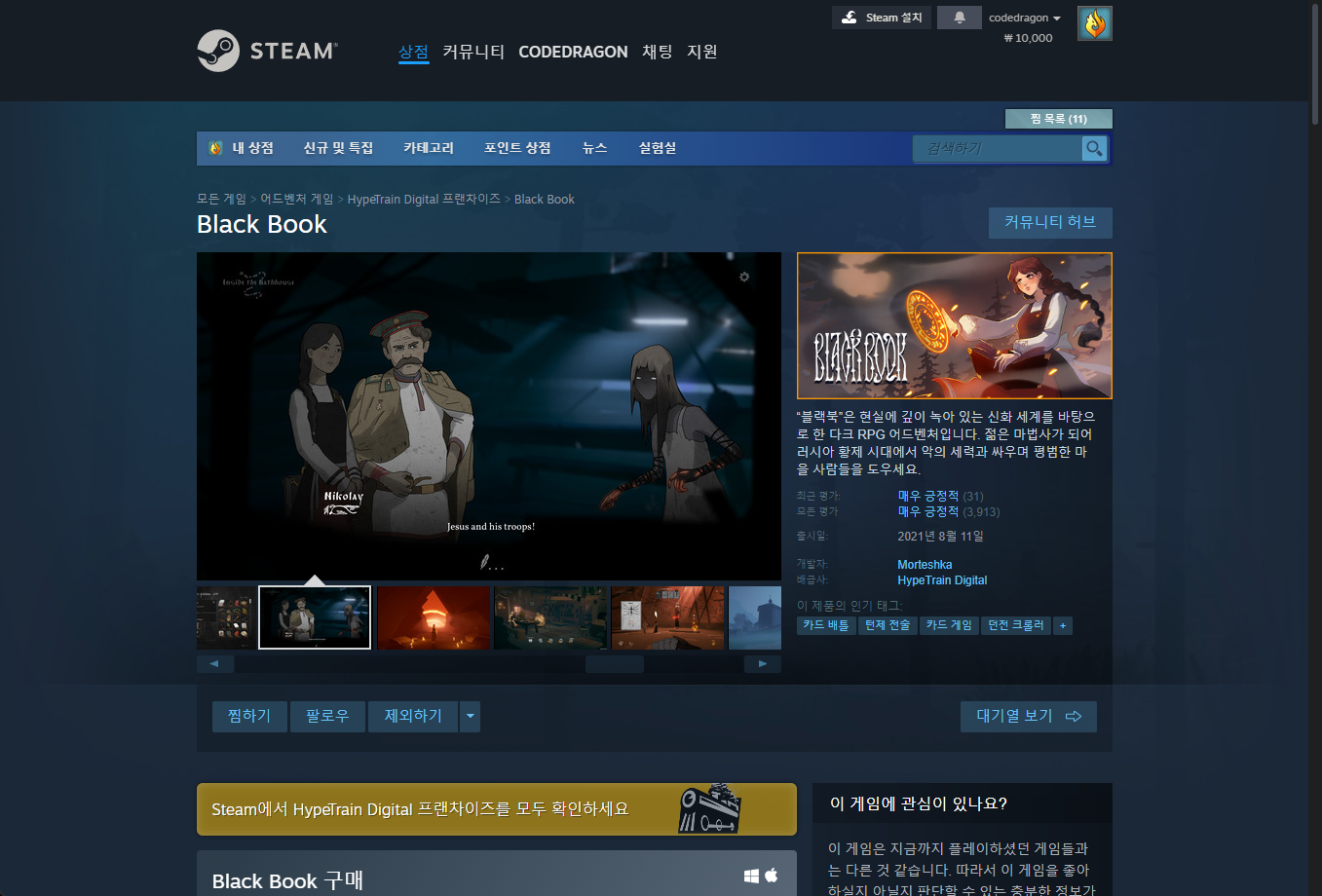
Task: Expand more tags with plus button
Action: coord(1063,625)
